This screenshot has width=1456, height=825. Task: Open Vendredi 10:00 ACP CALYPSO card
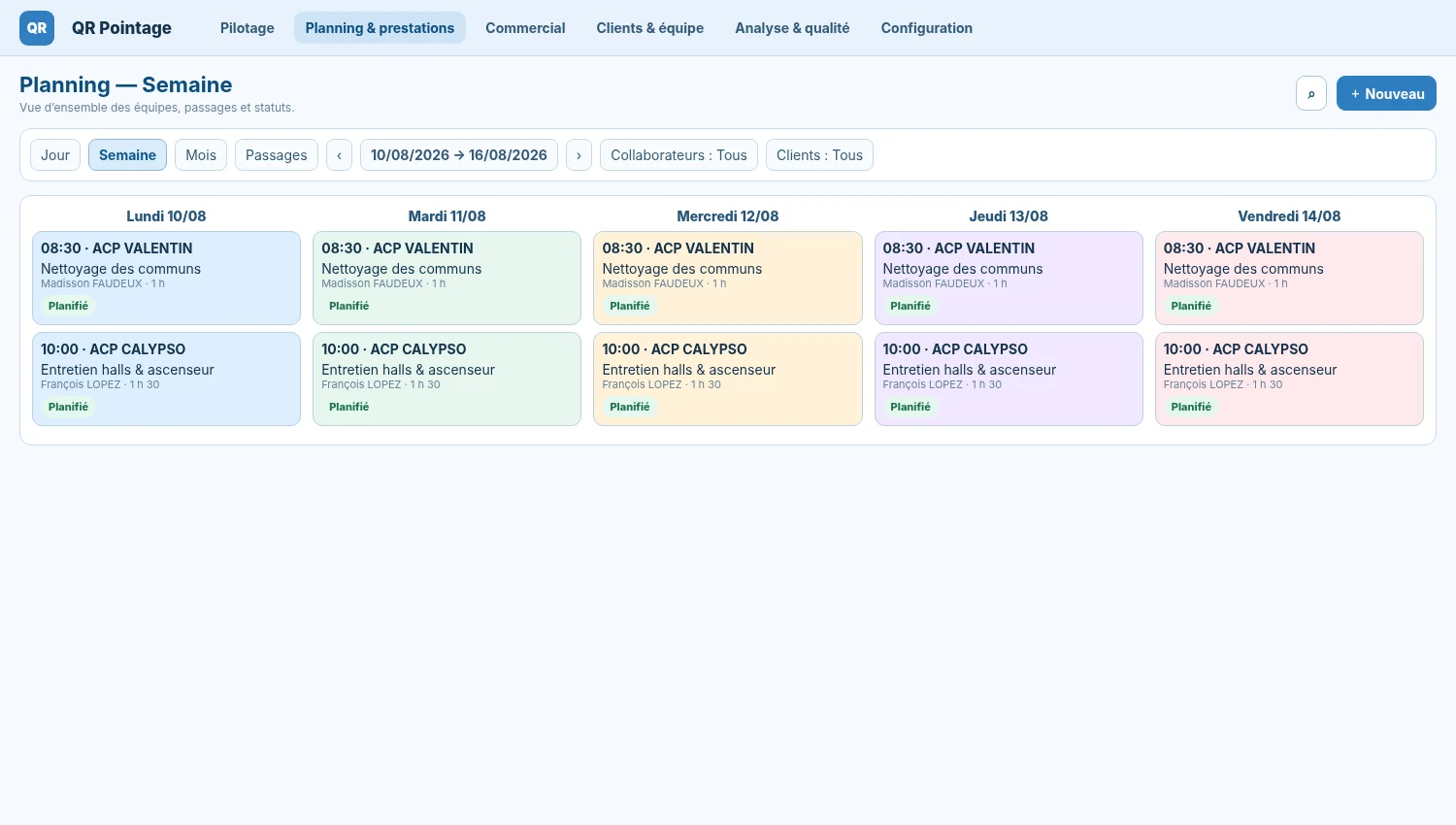coord(1289,379)
